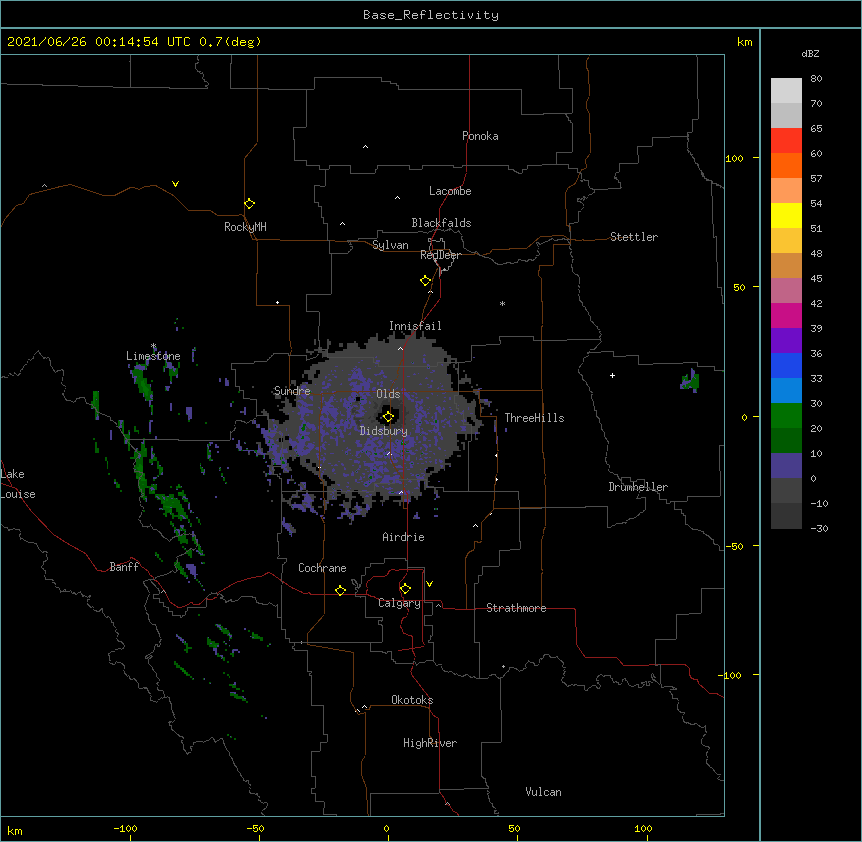Viewport: 862px width, 842px height.
Task: Click the RockyMH label
Action: (245, 227)
